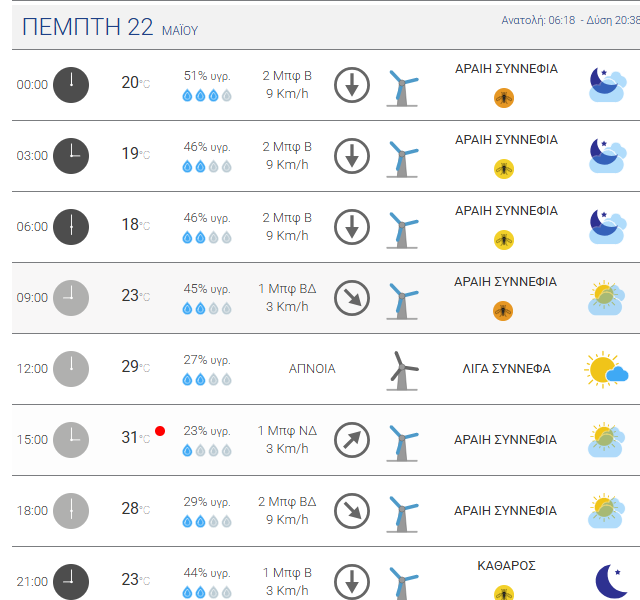The image size is (640, 600).
Task: Click the sun-and-cloud icon at 12:00
Action: pos(606,369)
